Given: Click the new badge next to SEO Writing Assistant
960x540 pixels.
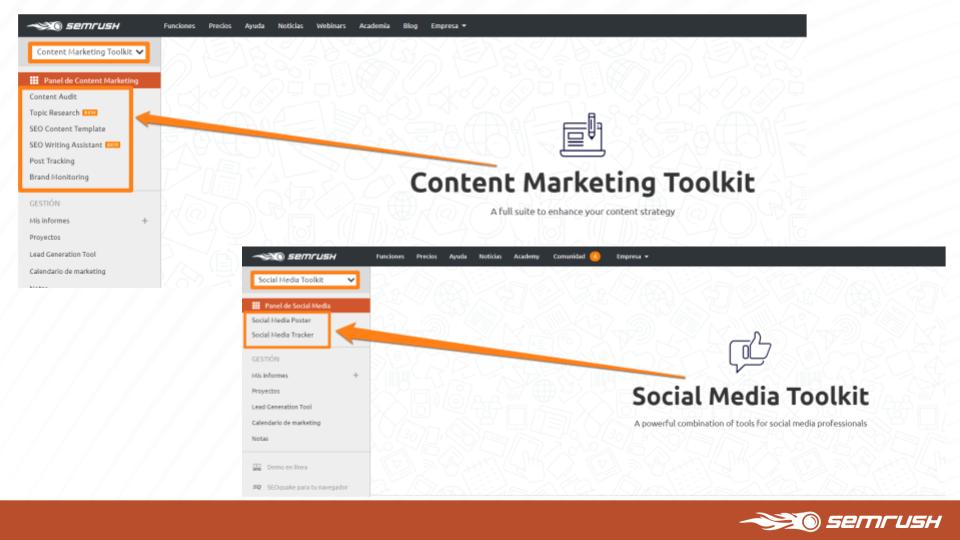Looking at the screenshot, I should click(x=113, y=145).
